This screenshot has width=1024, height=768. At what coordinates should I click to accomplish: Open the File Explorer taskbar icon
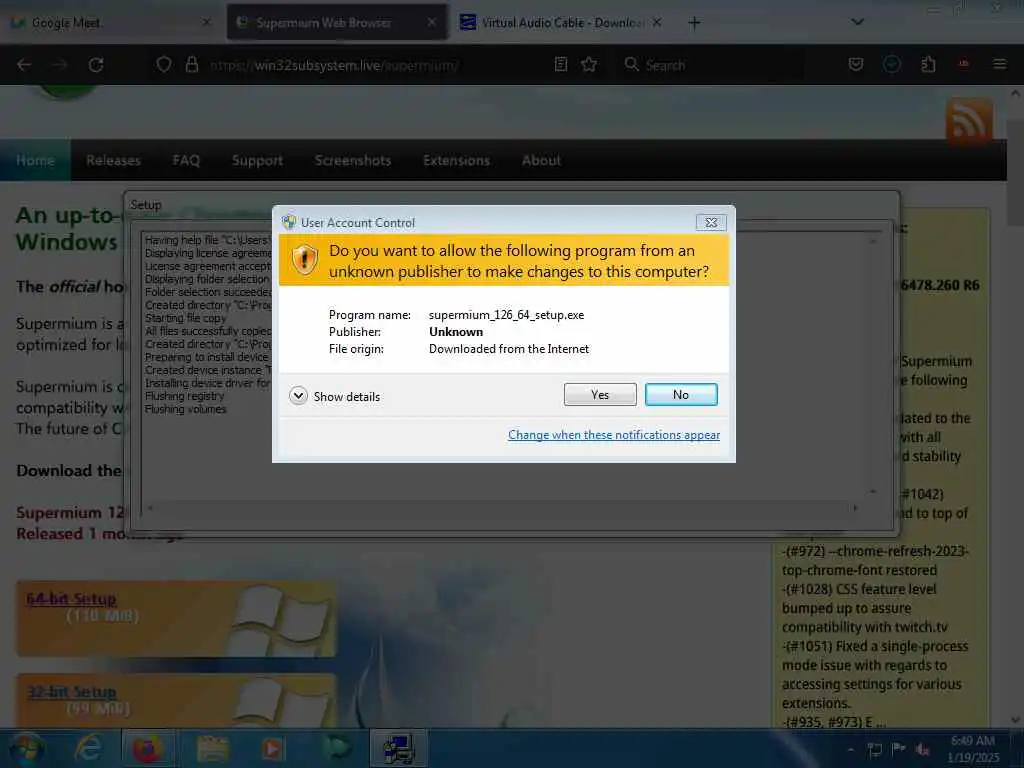point(212,749)
